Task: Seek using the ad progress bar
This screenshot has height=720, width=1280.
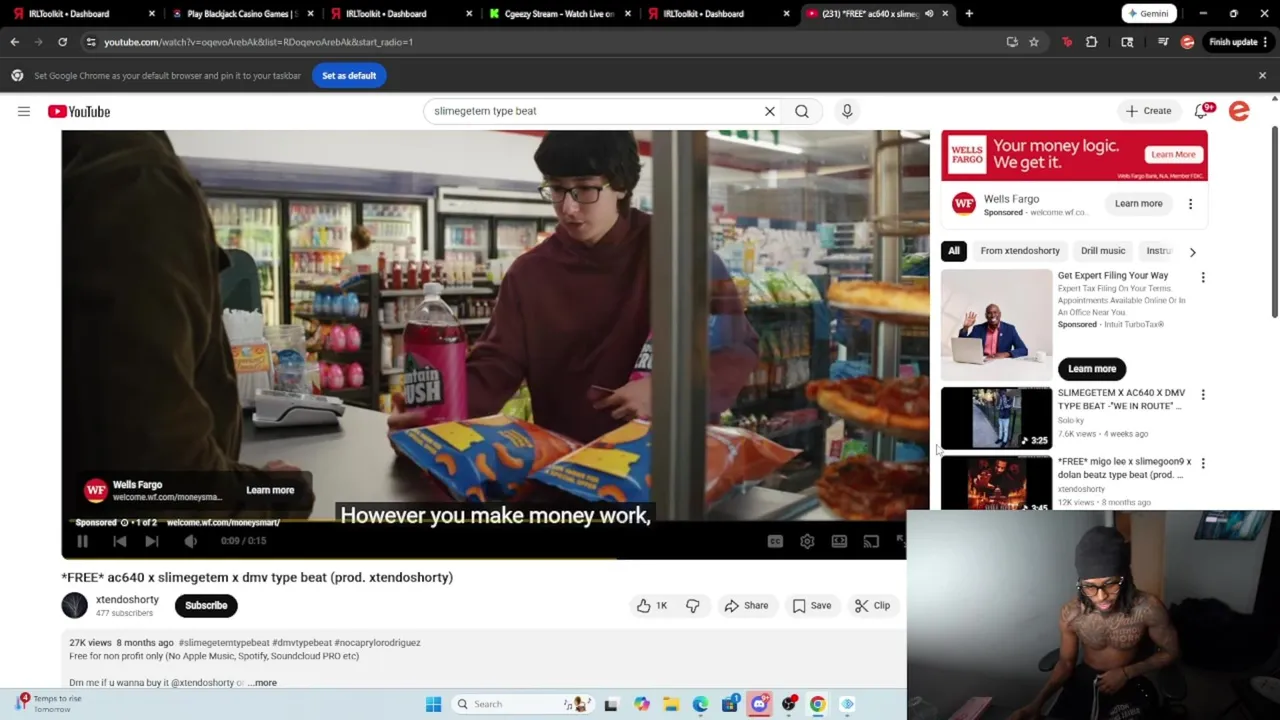Action: click(484, 558)
